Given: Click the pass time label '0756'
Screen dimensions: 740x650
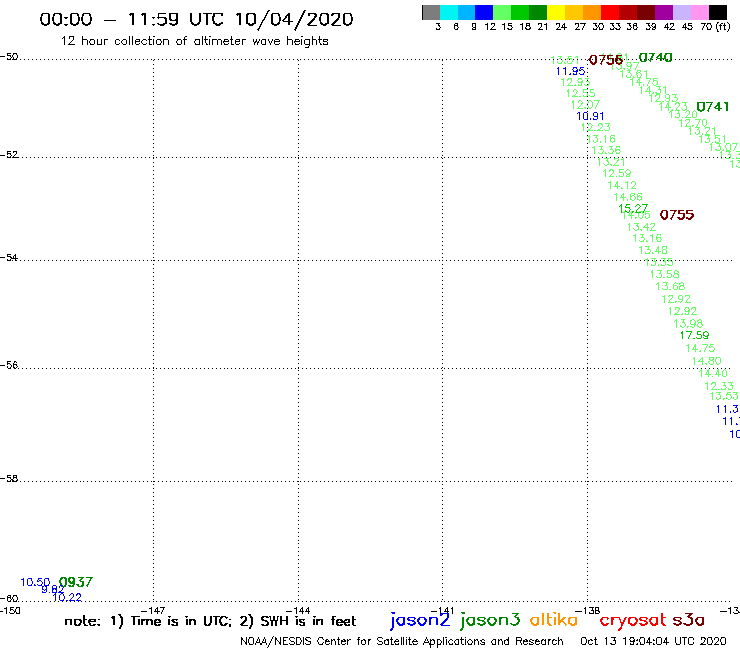Looking at the screenshot, I should (x=606, y=60).
